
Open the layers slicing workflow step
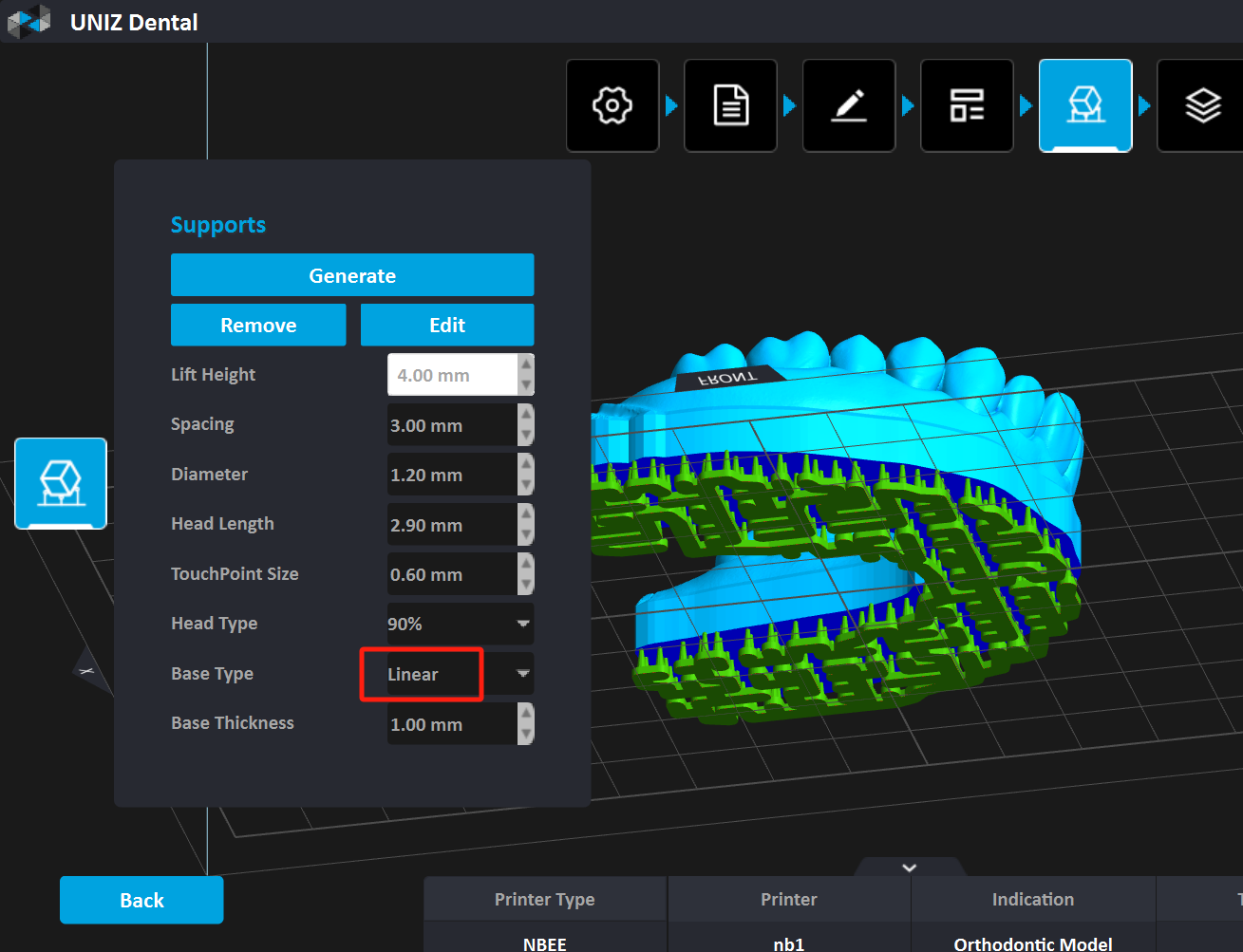coord(1201,105)
